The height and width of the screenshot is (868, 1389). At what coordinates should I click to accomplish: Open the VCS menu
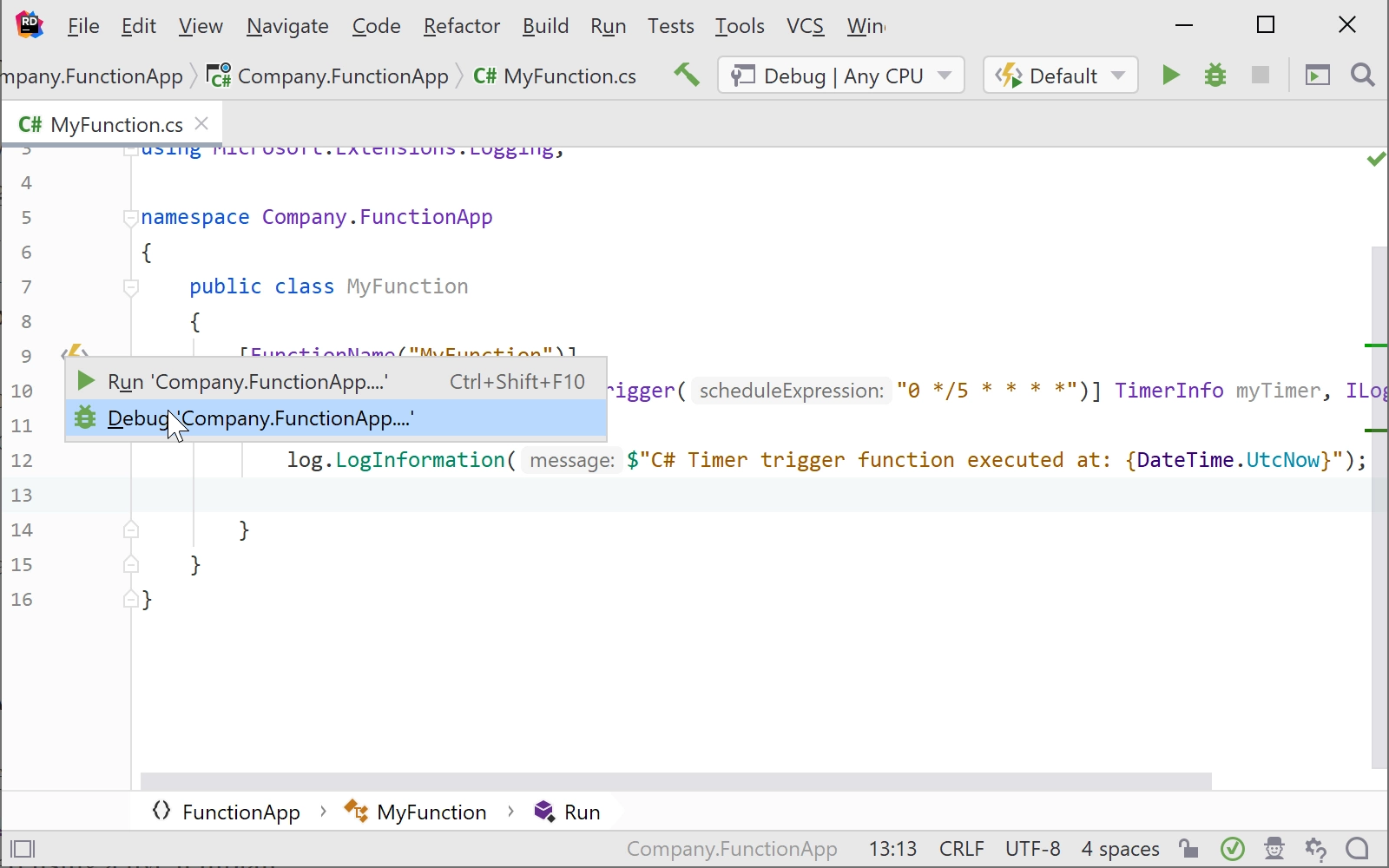click(x=805, y=26)
